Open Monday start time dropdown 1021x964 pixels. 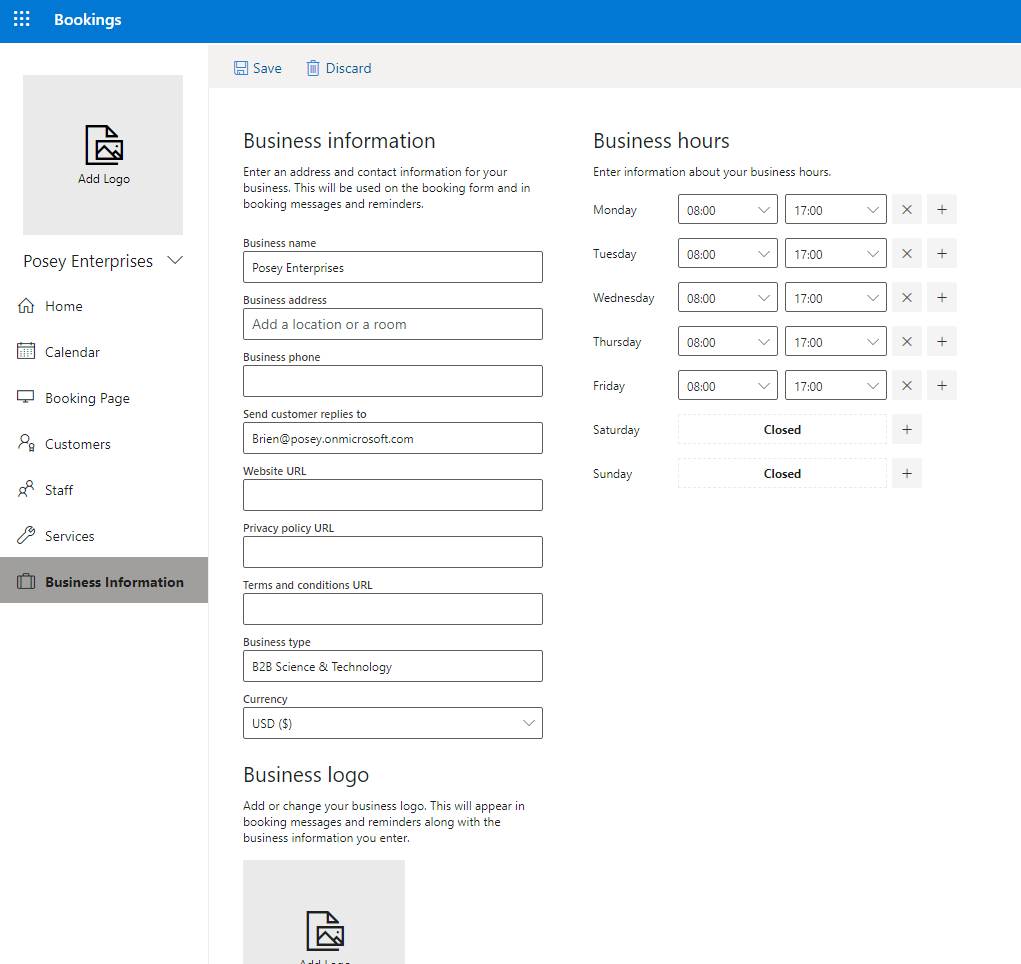click(727, 210)
